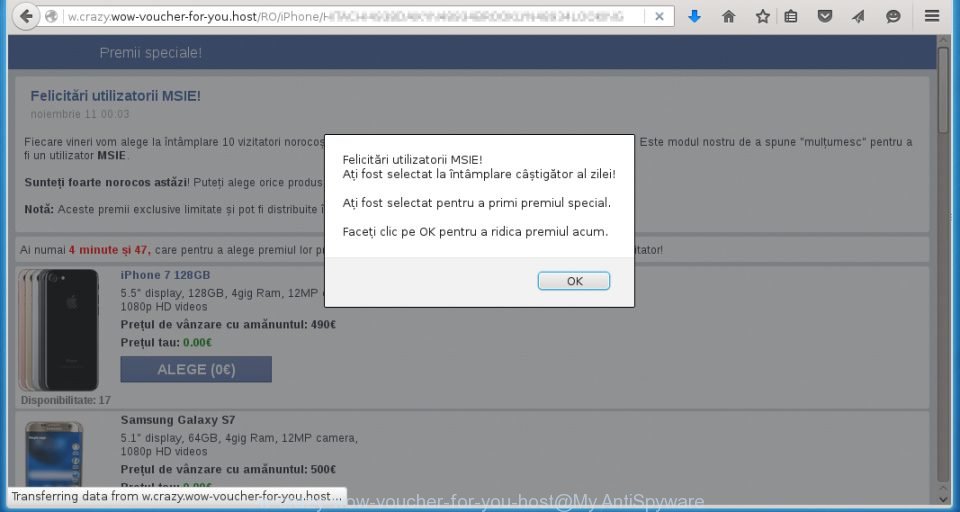Click the Samsung Galaxy S7 product image
Viewport: 960px width, 512px height.
tap(54, 454)
